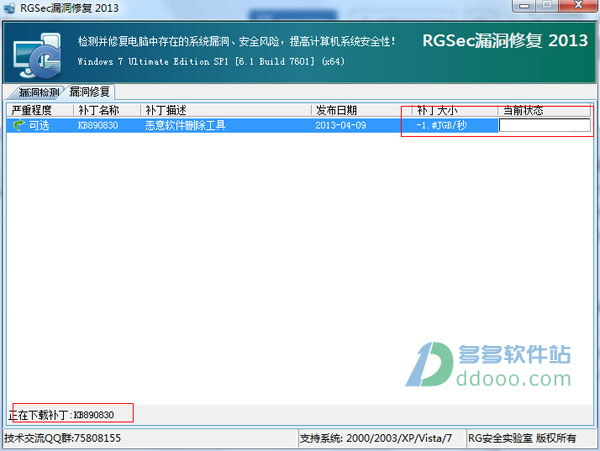Click 恶意软件删除工具 description cell

pos(185,125)
